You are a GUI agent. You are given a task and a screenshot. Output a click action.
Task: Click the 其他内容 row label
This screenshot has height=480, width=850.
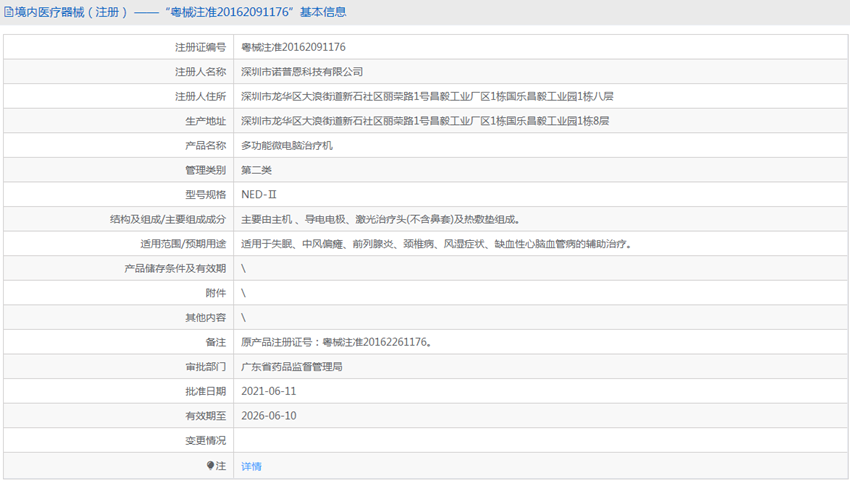point(205,317)
